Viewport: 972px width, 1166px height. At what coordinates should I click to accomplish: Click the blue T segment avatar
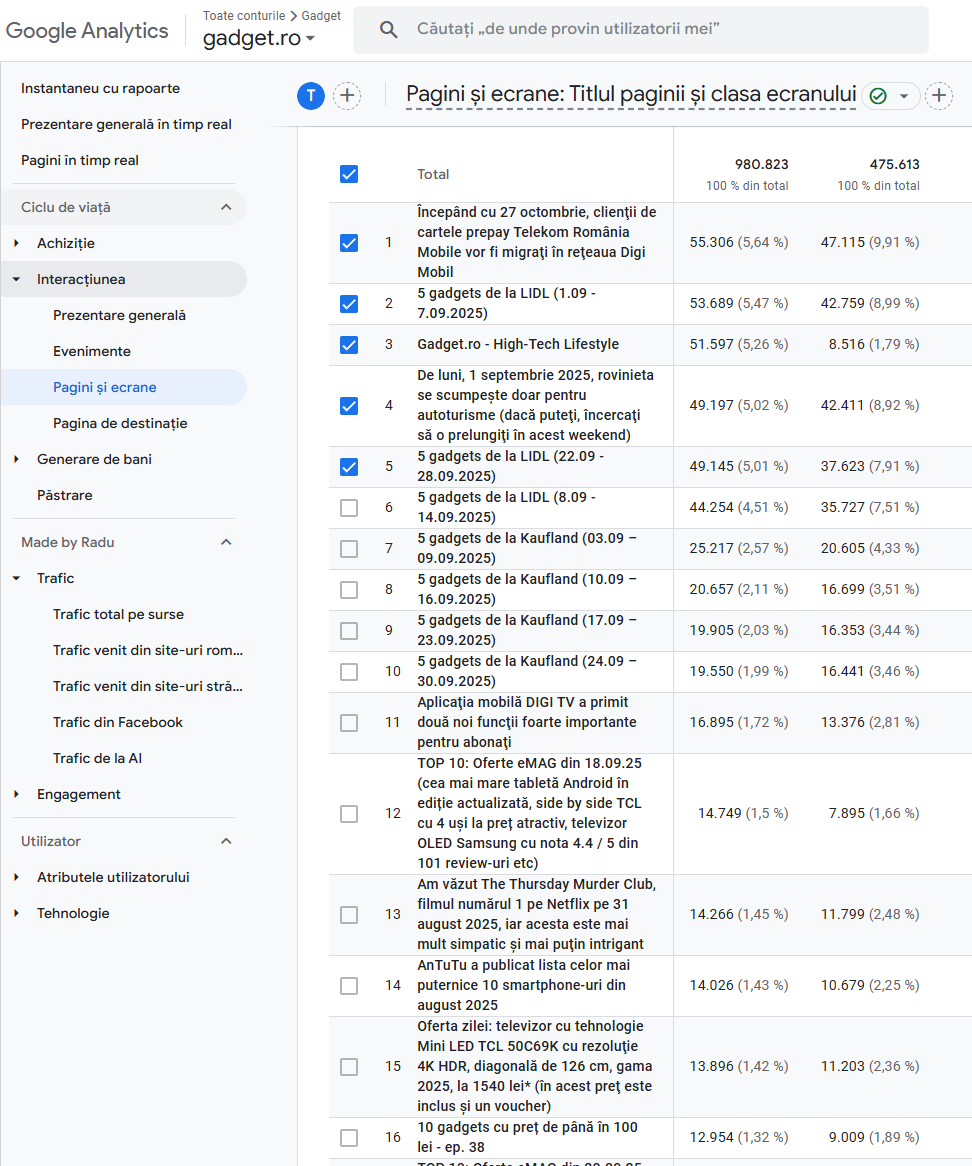311,96
